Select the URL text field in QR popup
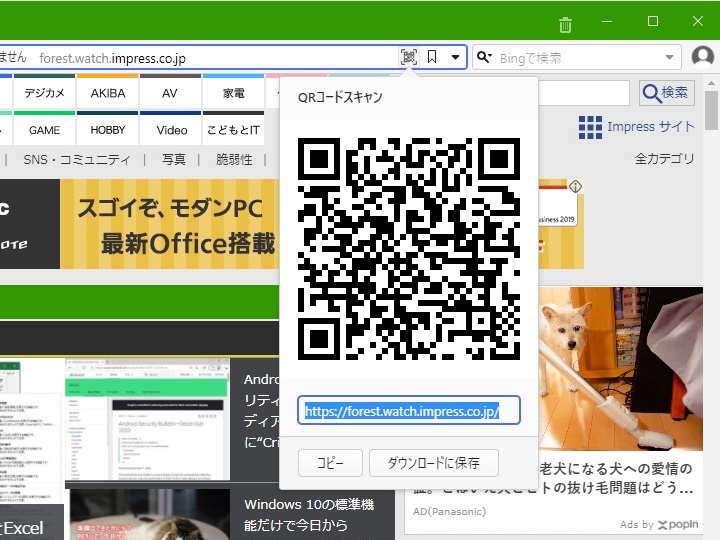 pos(409,410)
